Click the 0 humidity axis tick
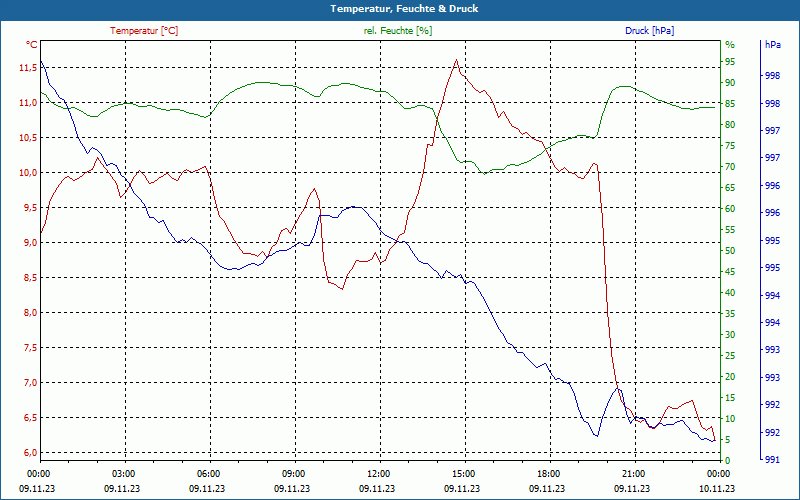Image resolution: width=800 pixels, height=500 pixels. [728, 461]
